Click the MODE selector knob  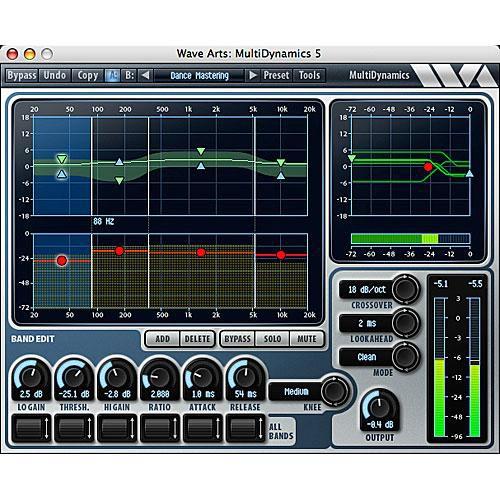[405, 356]
